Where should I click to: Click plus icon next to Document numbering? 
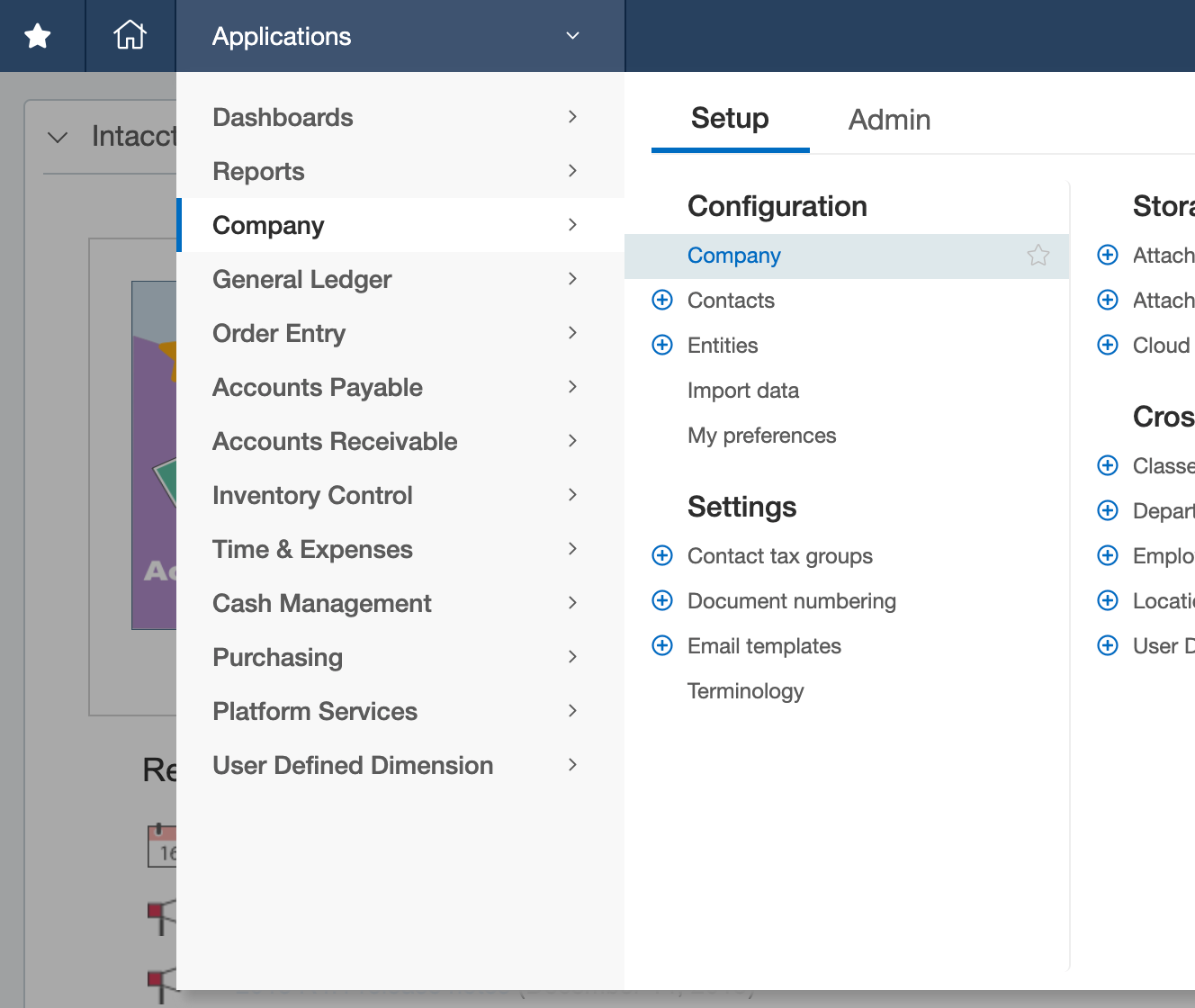coord(662,600)
